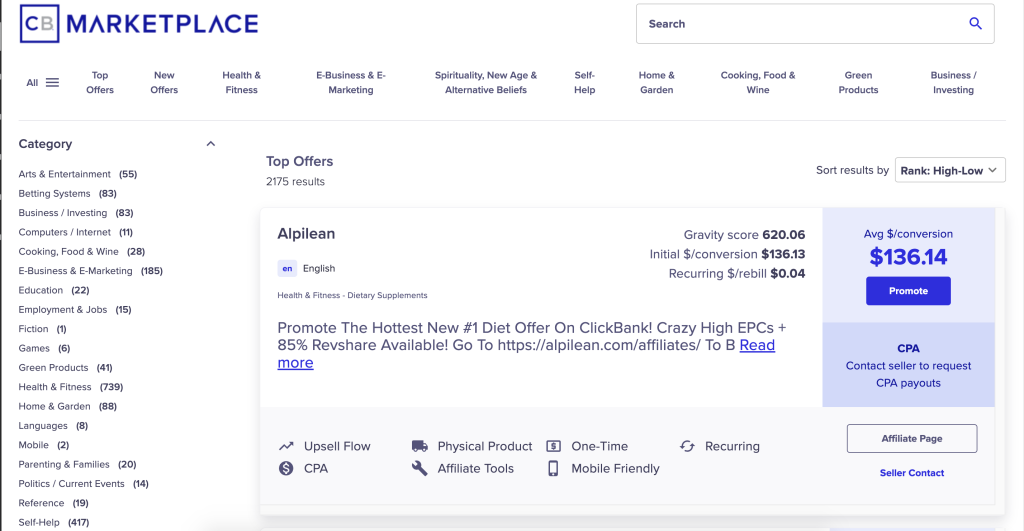Filter by Education category

(54, 290)
